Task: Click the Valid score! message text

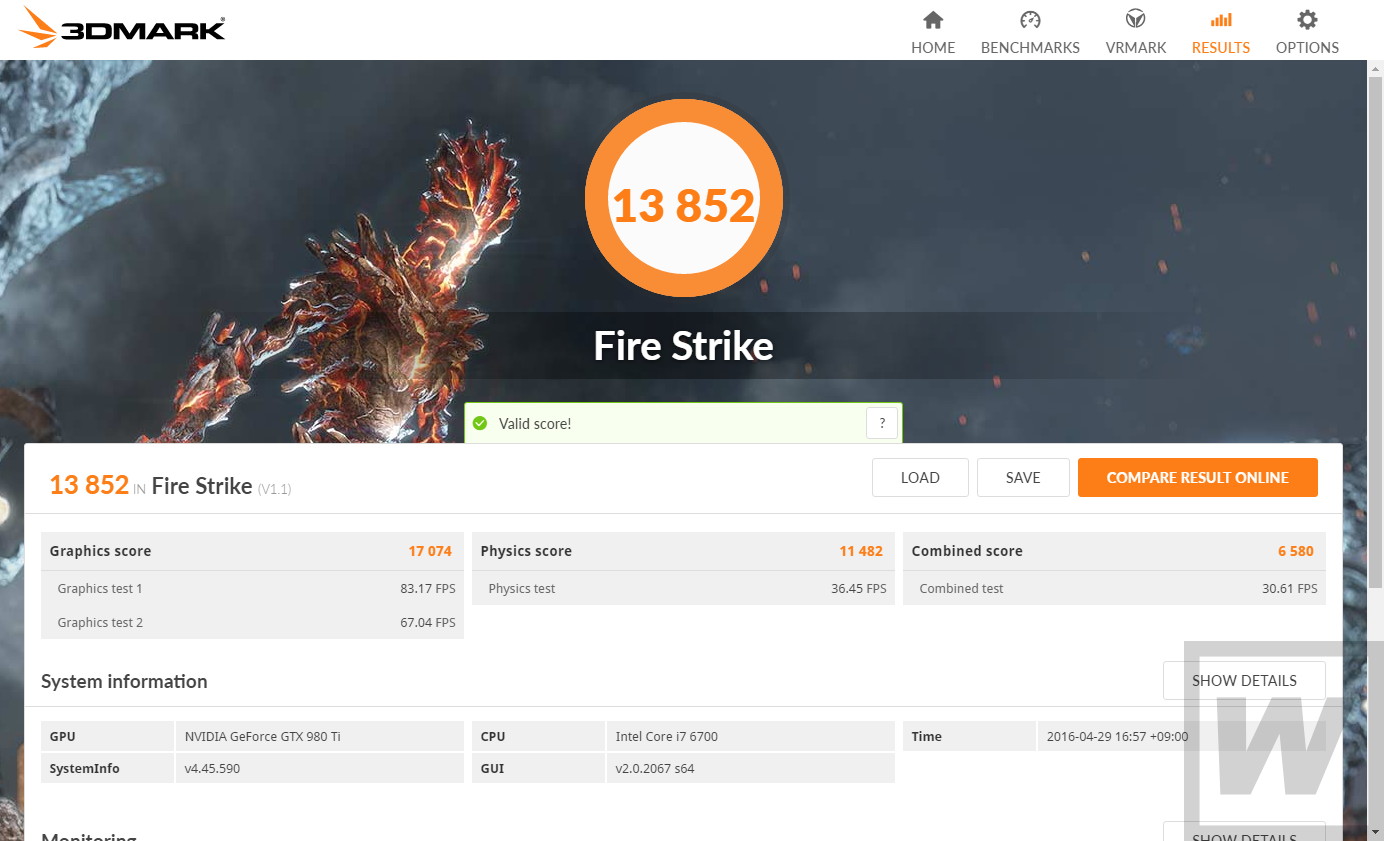Action: [x=535, y=424]
